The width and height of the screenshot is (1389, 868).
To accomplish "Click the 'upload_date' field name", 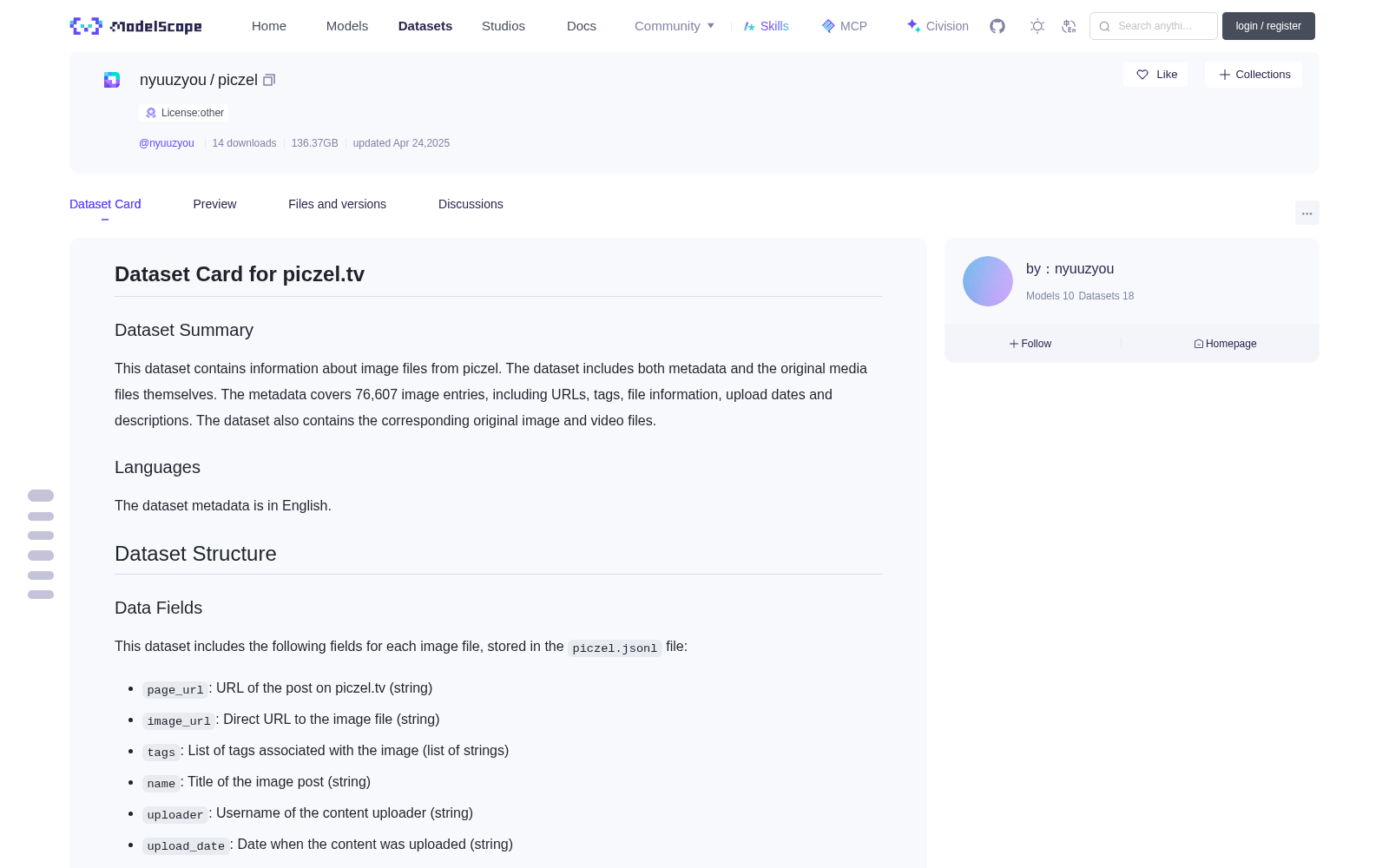I will (x=186, y=845).
